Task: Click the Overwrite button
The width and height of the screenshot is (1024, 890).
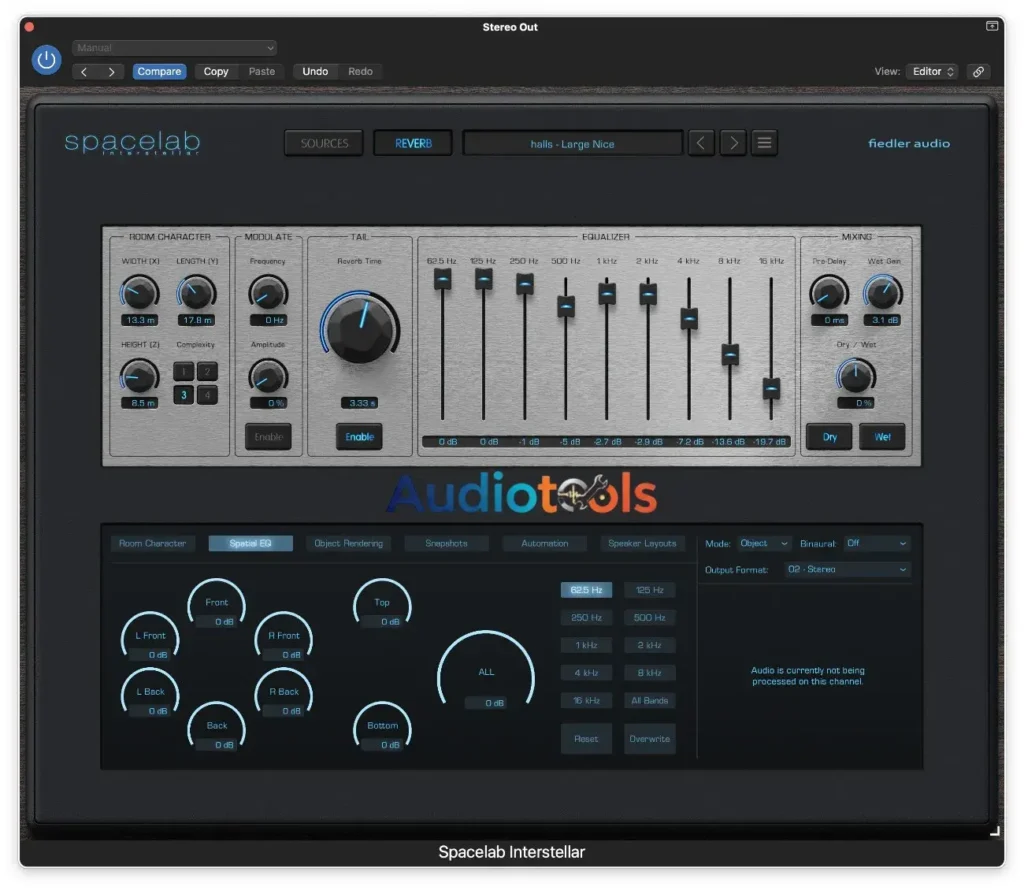Action: pos(650,739)
